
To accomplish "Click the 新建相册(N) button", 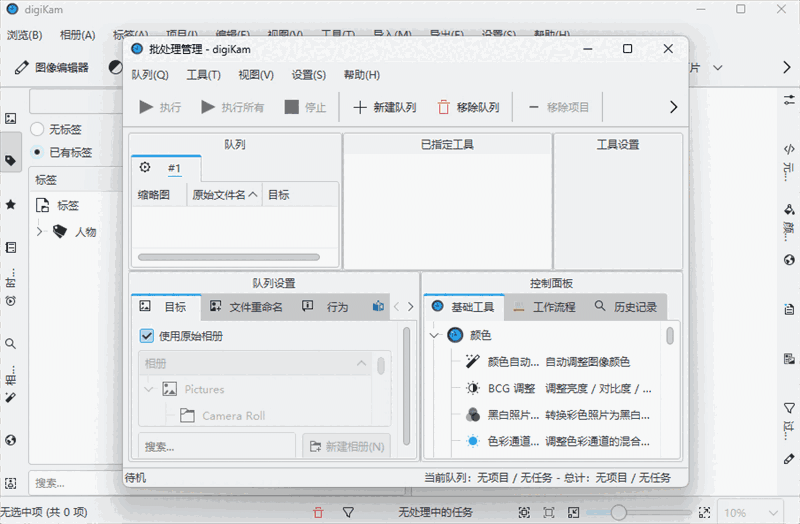I will point(346,447).
